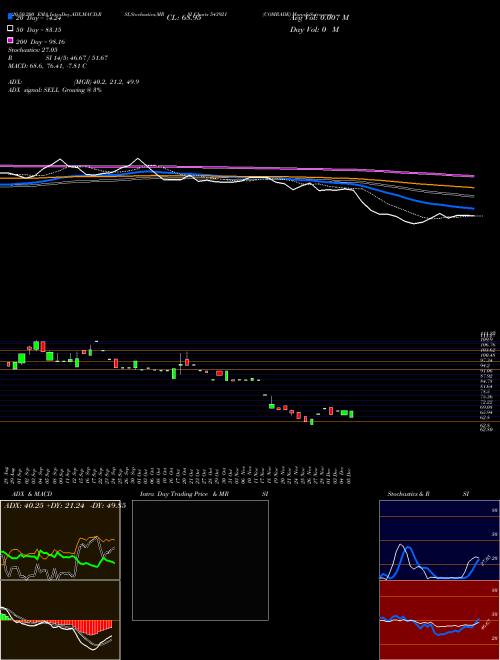This screenshot has width=500, height=660.
Task: Click the ADX: 40.25 +DY: 21.24 header
Action: [64, 505]
